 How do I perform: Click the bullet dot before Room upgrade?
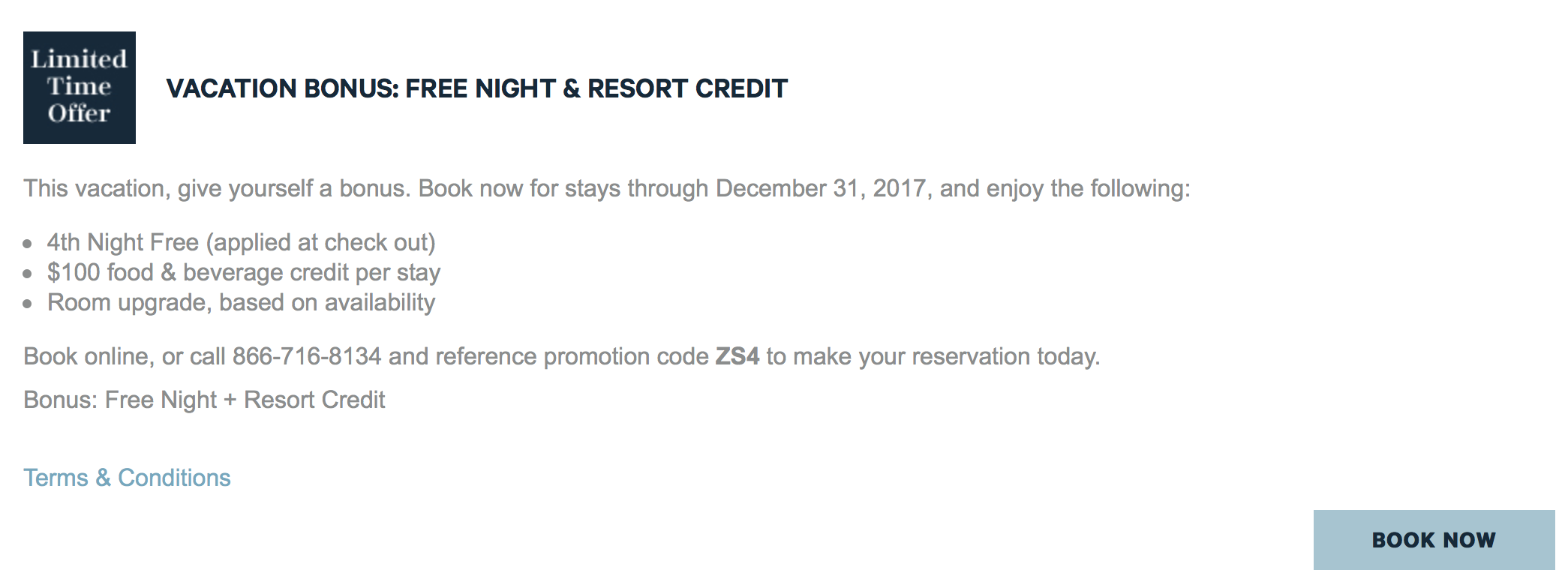coord(28,304)
